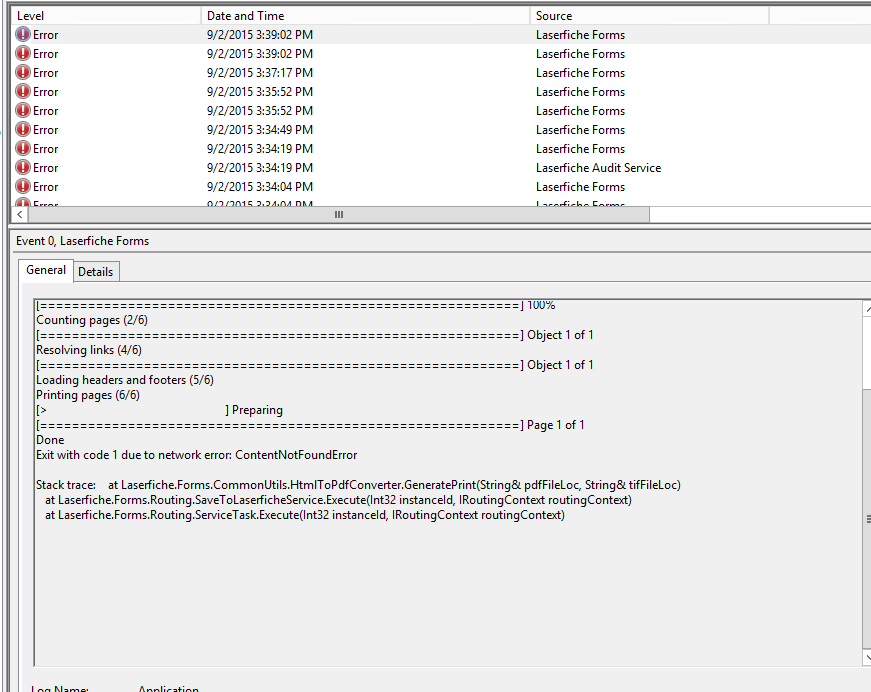This screenshot has height=692, width=871.
Task: Click the "Event 0, Laserfiche Forms" pane title
Action: point(82,241)
